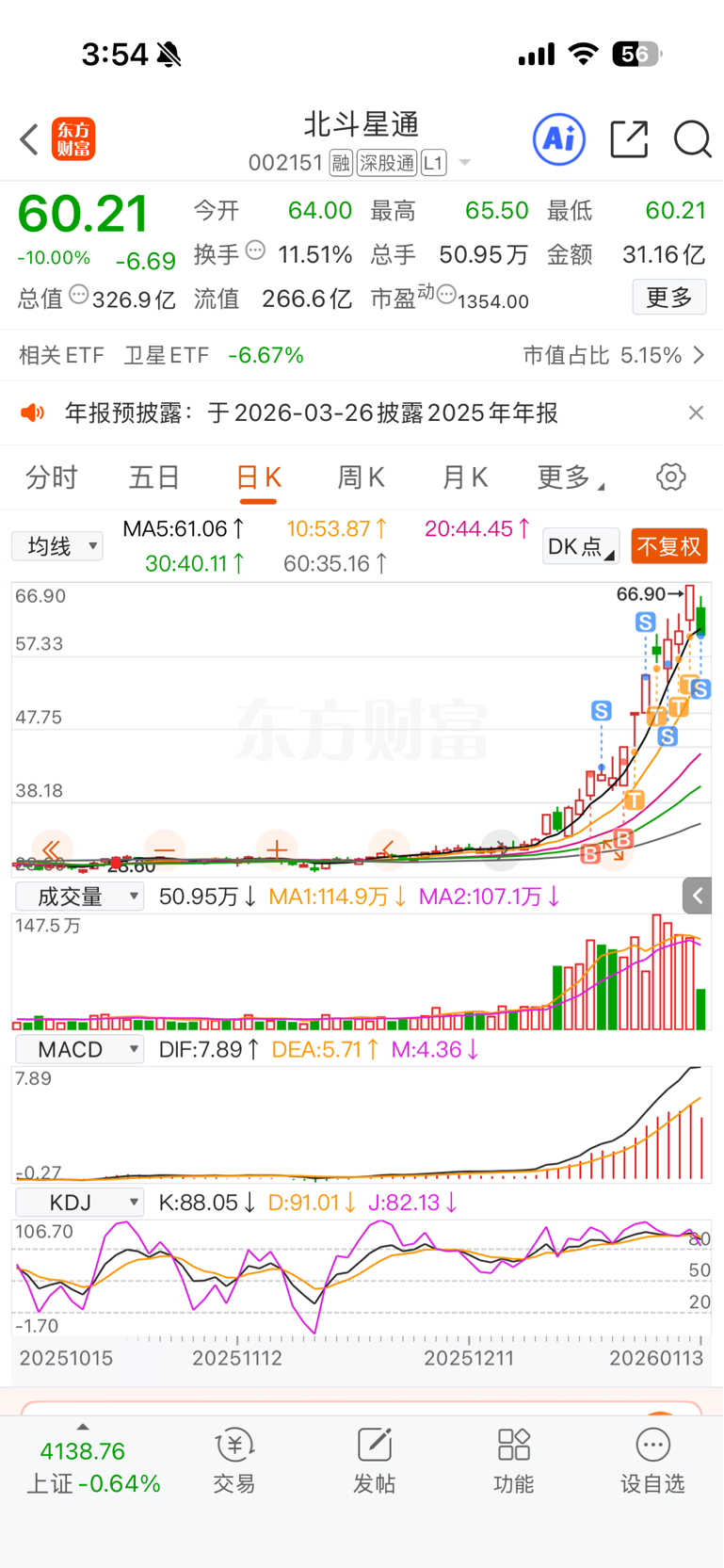Open the 均线 indicator dropdown

point(57,546)
